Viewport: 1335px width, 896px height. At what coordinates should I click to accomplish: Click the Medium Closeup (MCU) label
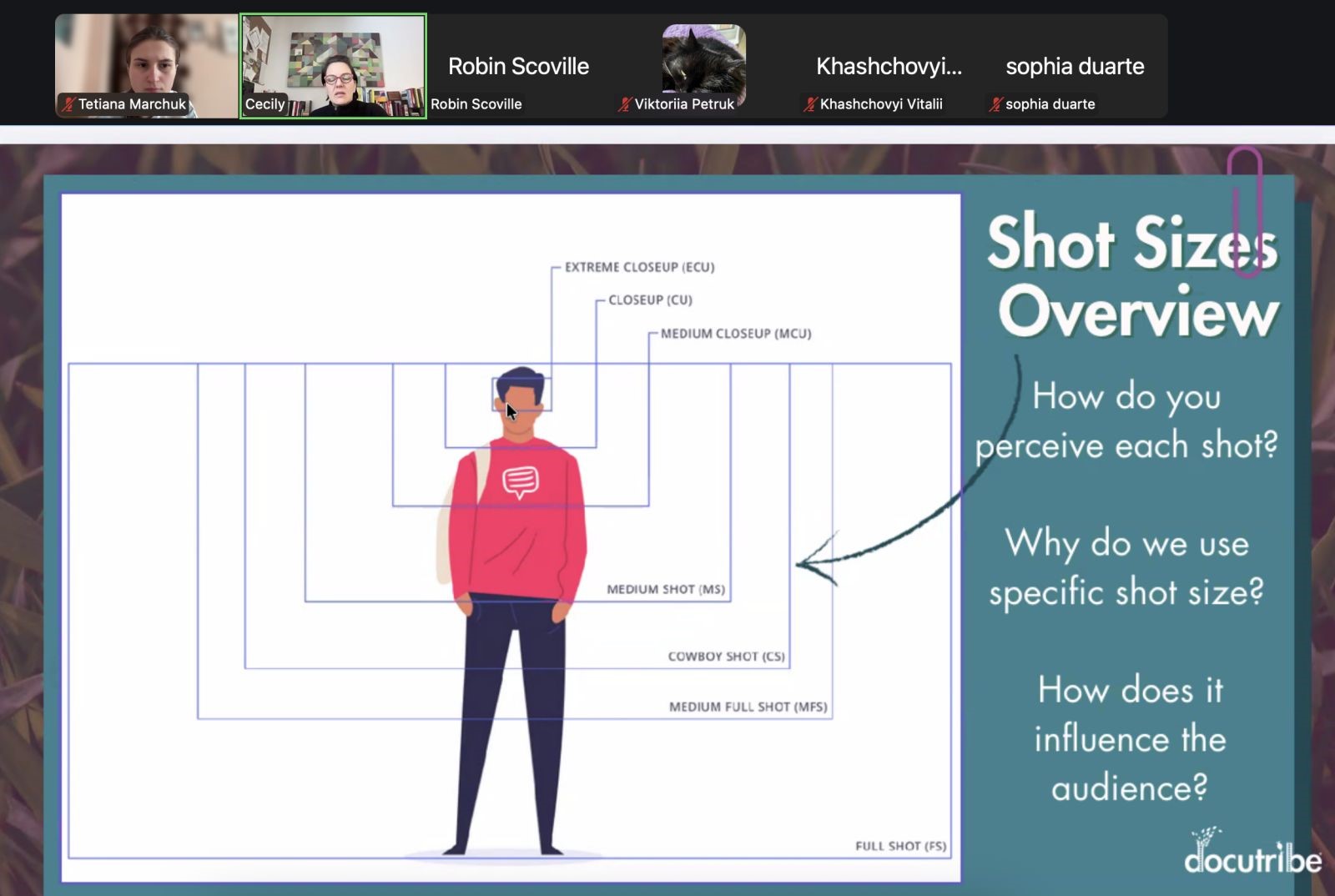tap(736, 333)
